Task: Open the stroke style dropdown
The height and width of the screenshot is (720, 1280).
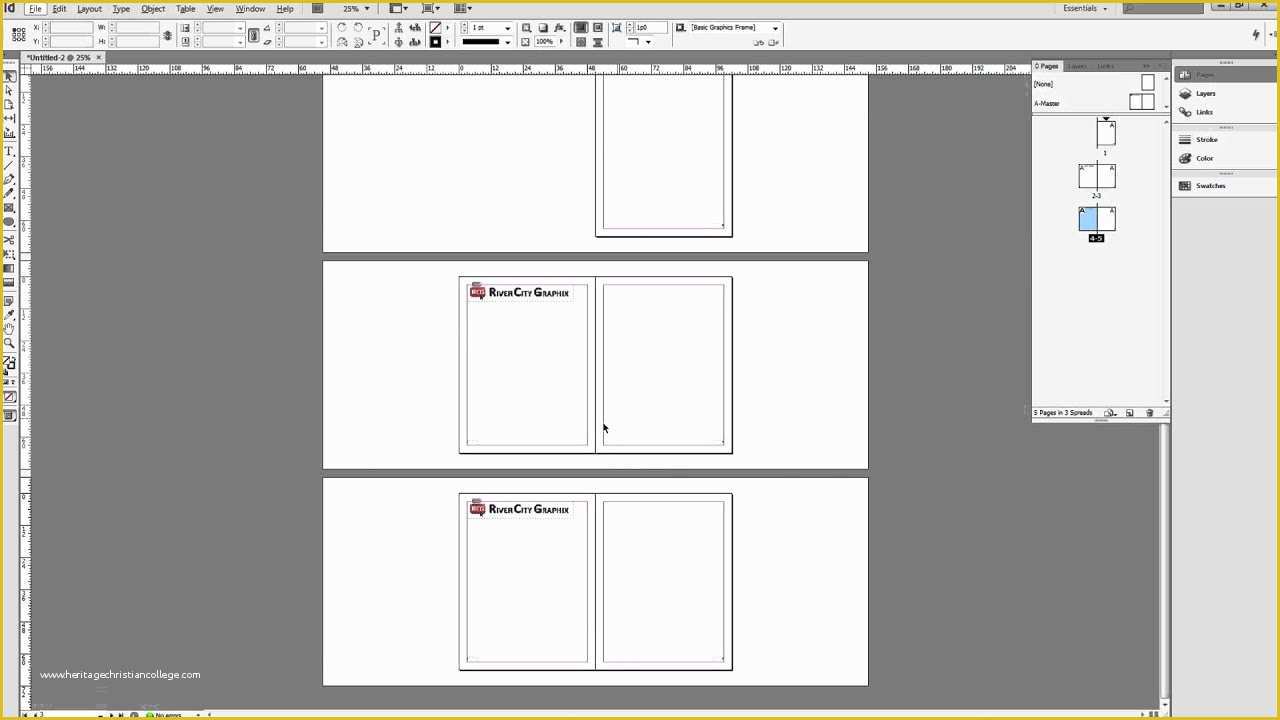Action: (x=508, y=42)
